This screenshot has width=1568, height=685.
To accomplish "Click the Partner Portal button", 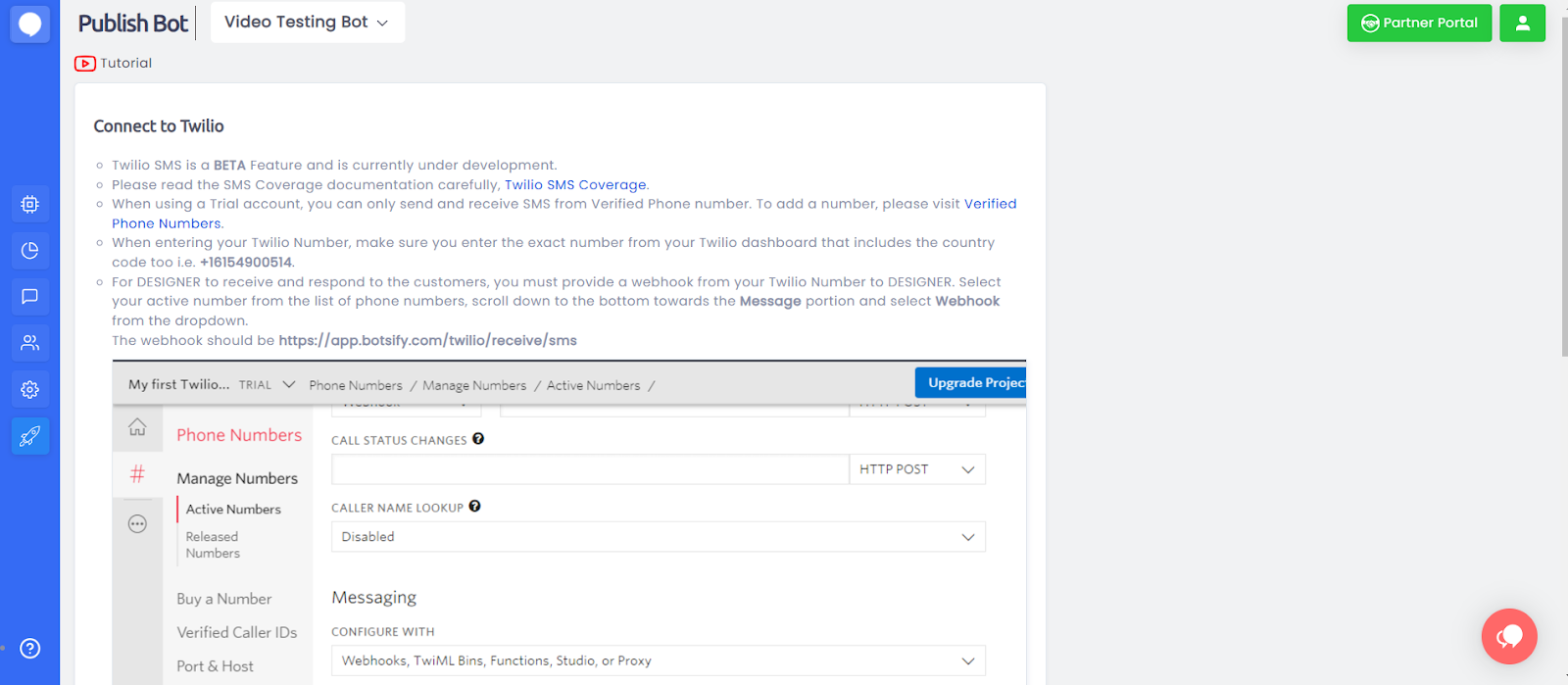I will pos(1419,24).
